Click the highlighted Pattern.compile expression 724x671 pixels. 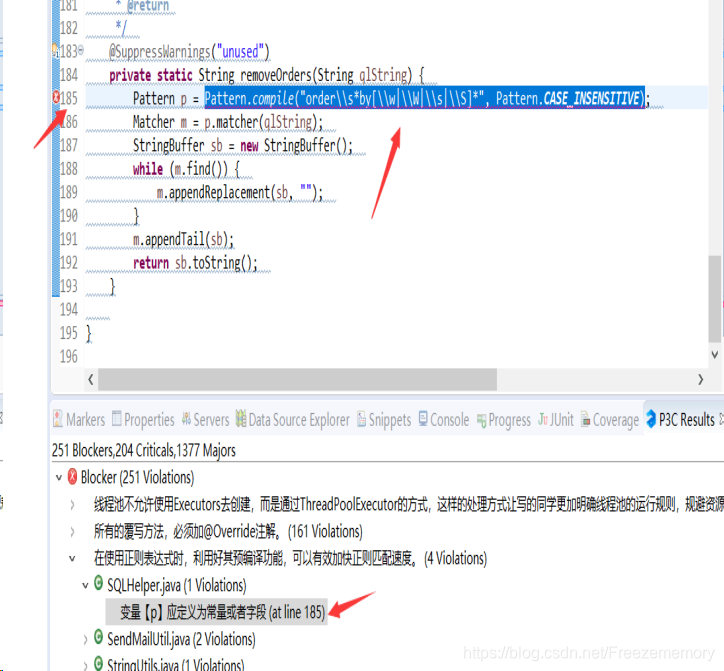(x=425, y=98)
